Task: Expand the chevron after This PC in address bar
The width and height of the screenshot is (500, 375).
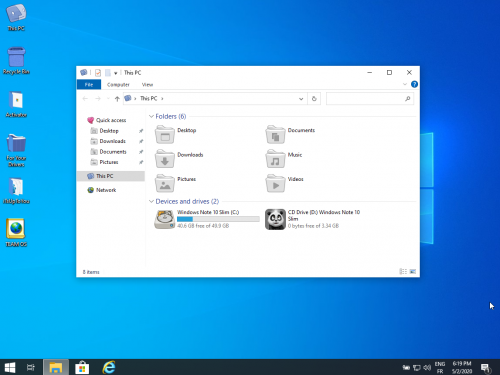Action: pos(162,99)
